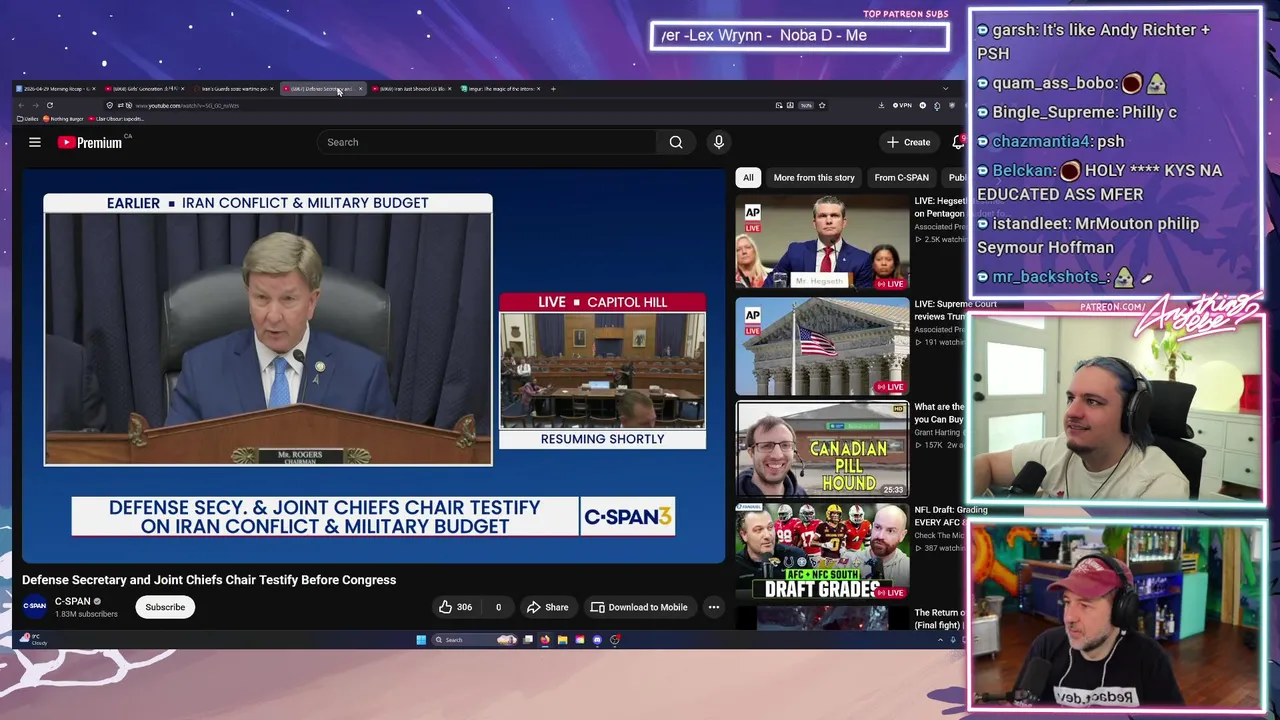Open the C-SPAN channel name link
1280x720 pixels.
point(72,601)
